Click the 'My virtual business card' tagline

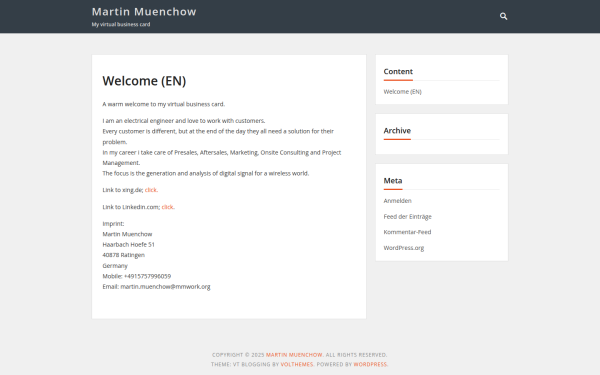121,24
